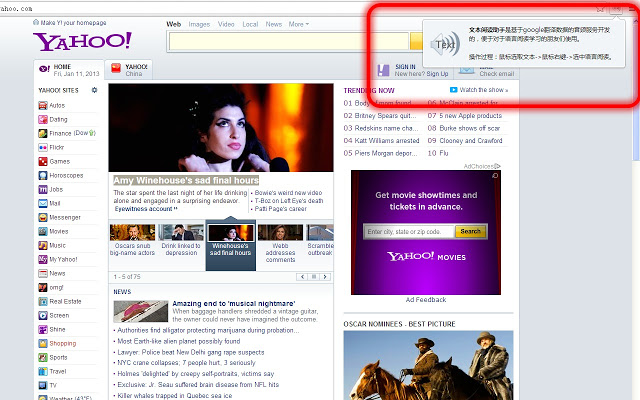Open Amazing end to 'musical nightmare' story
Screen dimensions: 640x400
coord(233,304)
